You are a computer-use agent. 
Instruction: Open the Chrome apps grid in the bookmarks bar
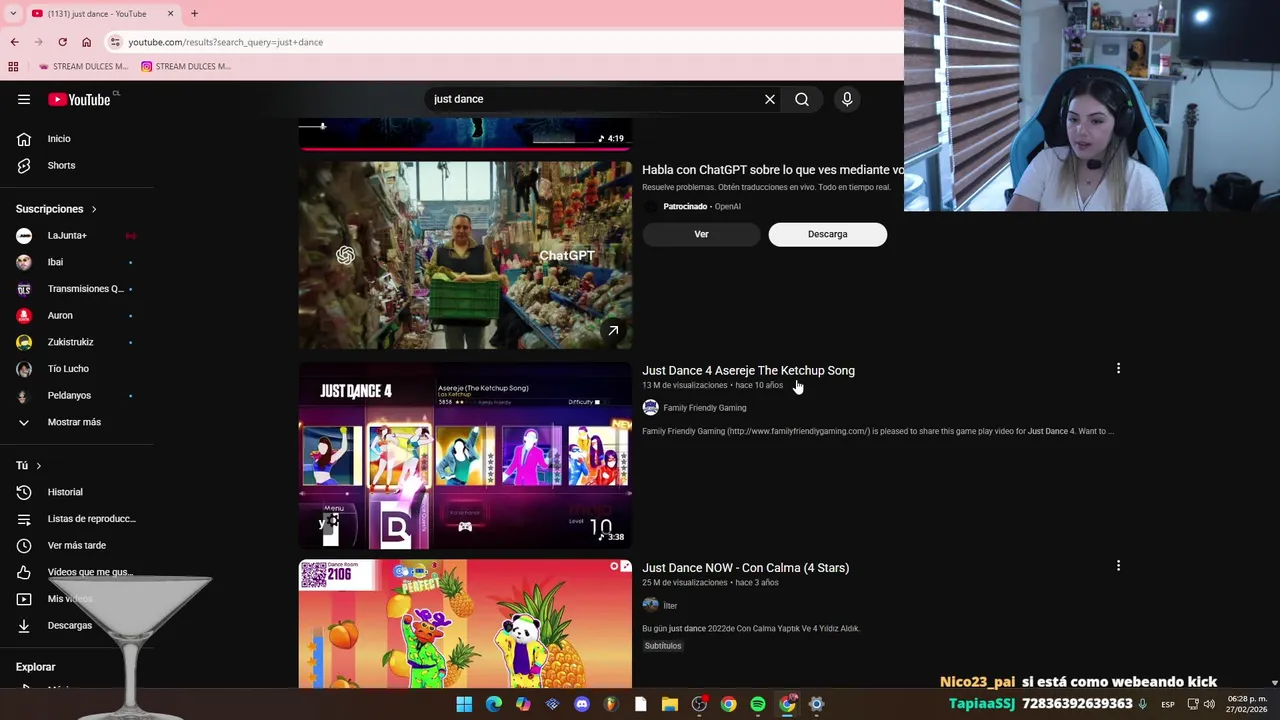click(13, 66)
